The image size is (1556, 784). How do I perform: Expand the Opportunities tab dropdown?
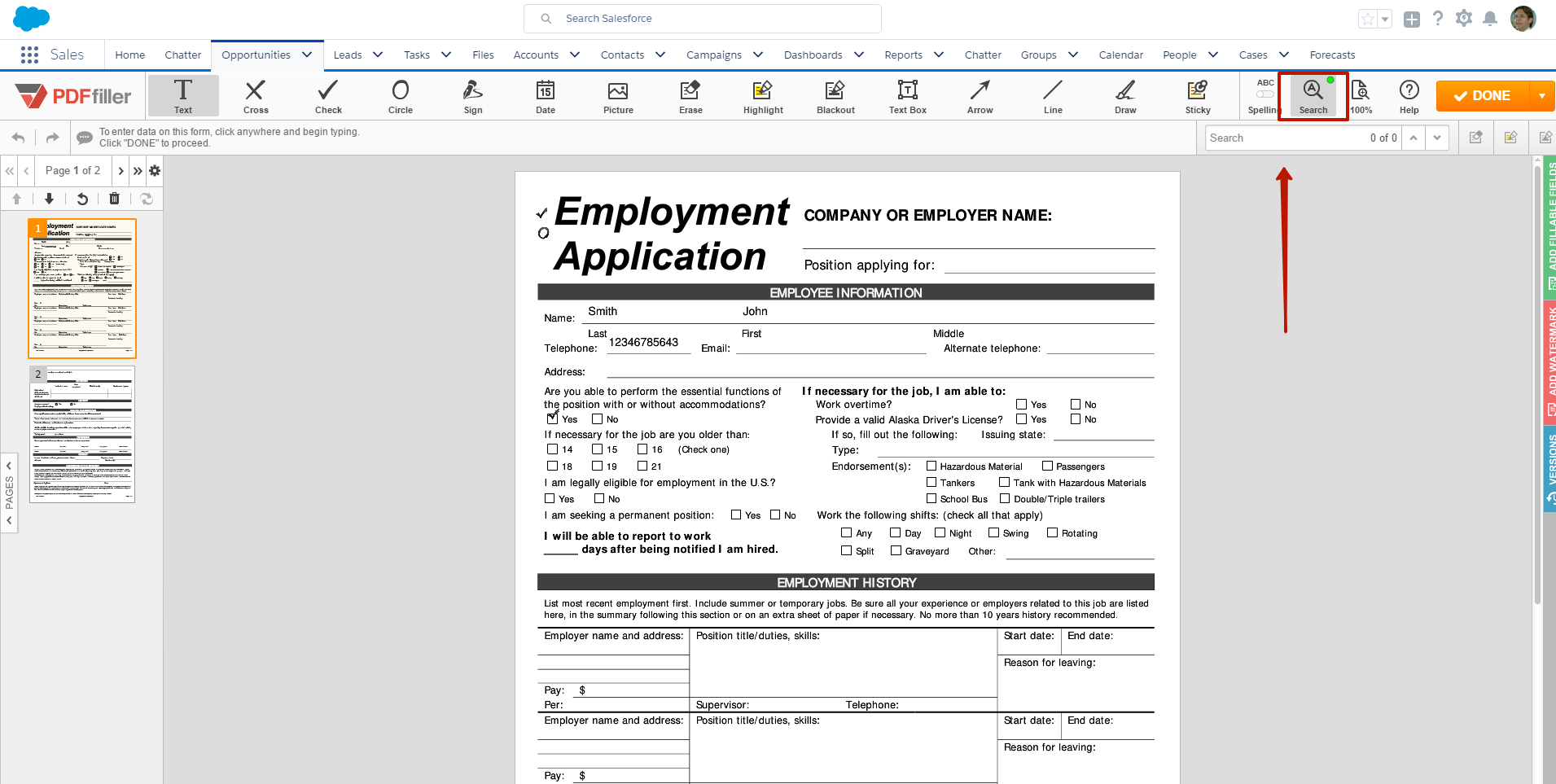[307, 55]
